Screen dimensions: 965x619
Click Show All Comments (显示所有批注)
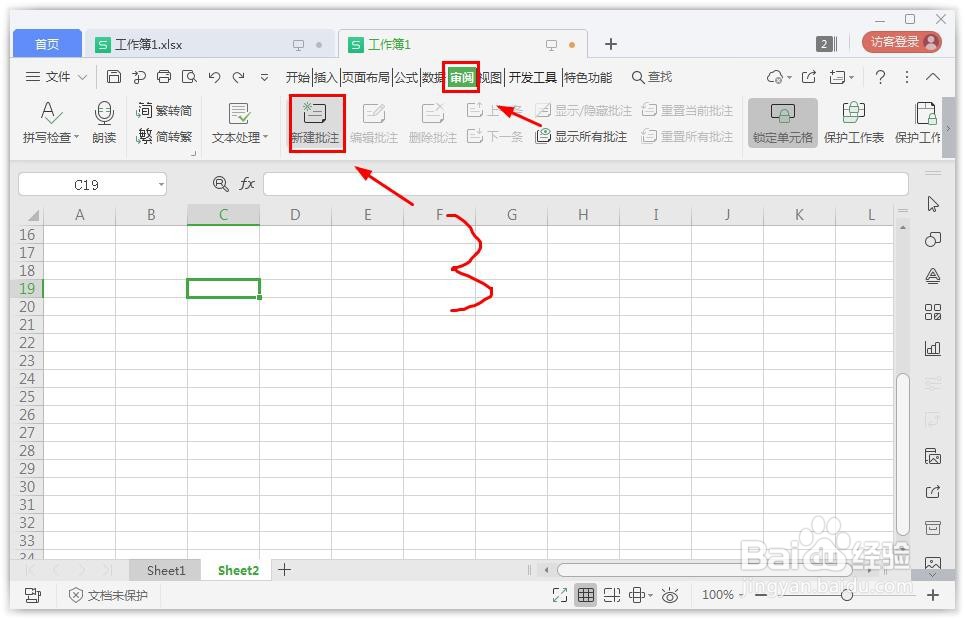pyautogui.click(x=582, y=136)
